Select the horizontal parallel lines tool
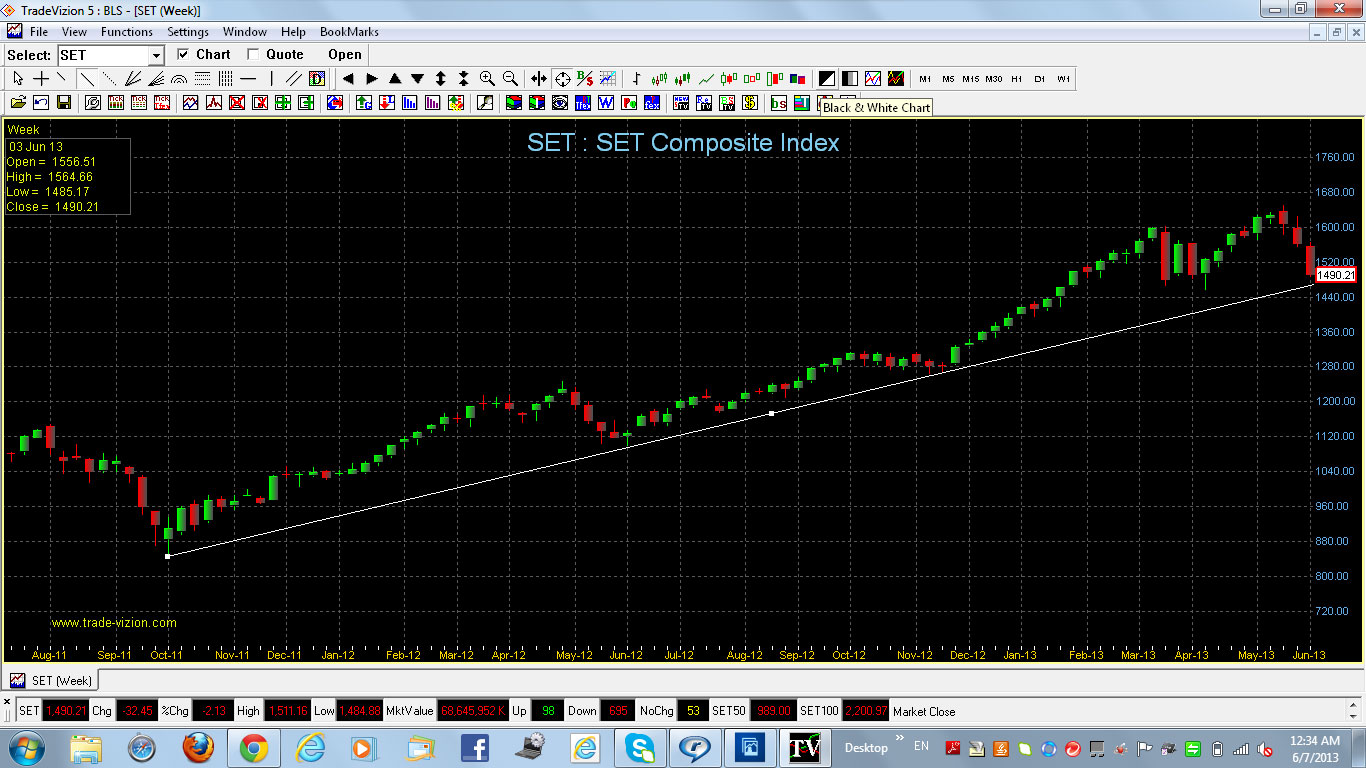 202,78
